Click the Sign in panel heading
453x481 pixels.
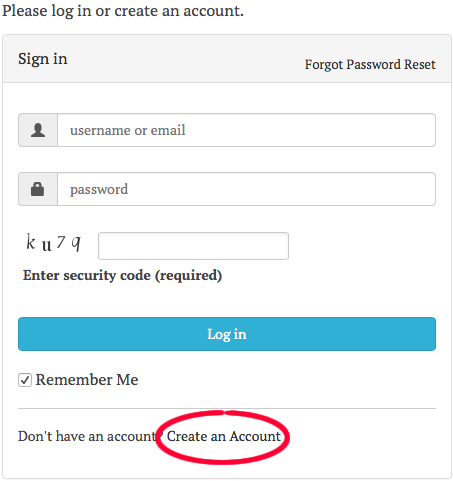(43, 59)
